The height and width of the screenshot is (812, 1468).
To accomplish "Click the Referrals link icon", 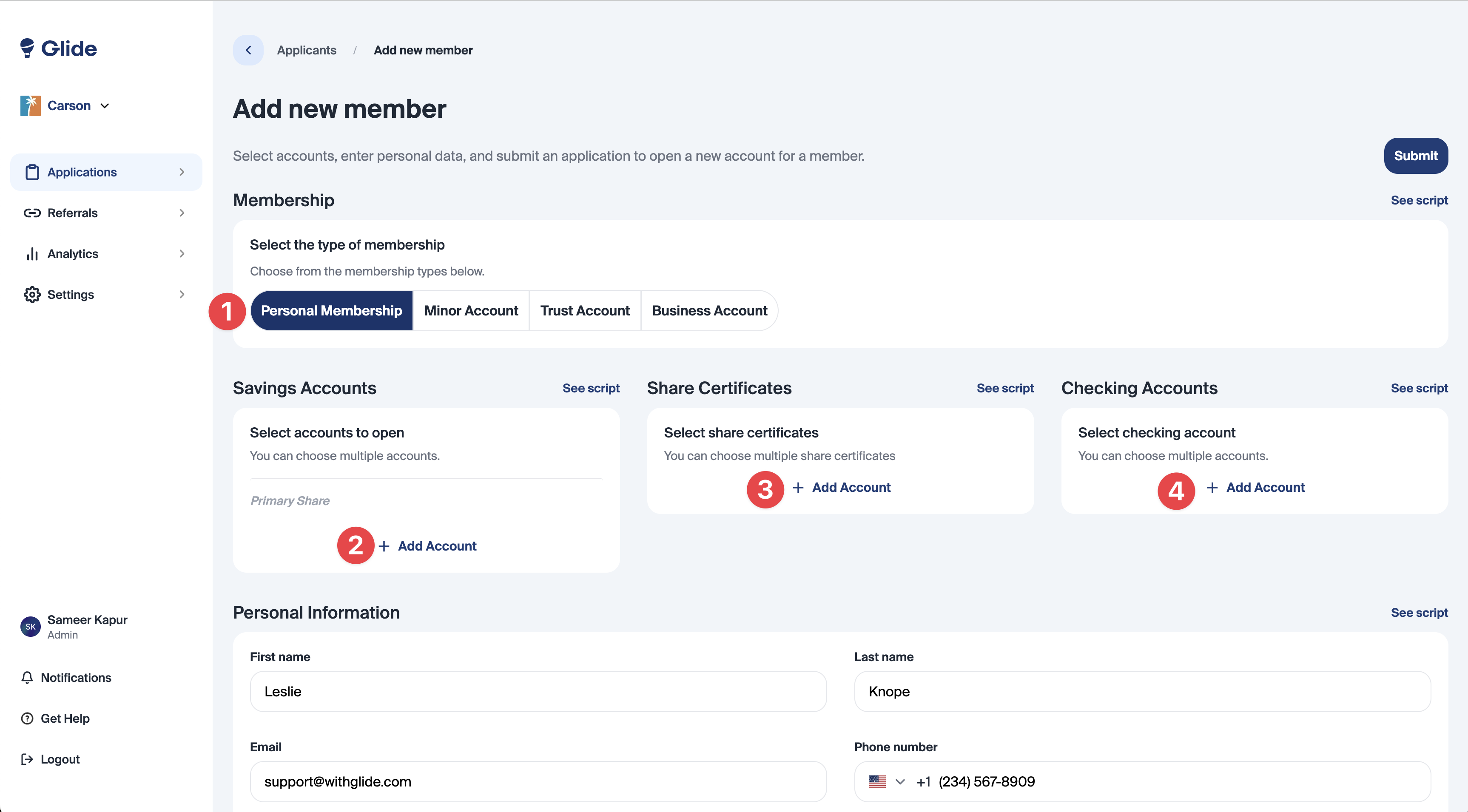I will click(32, 213).
